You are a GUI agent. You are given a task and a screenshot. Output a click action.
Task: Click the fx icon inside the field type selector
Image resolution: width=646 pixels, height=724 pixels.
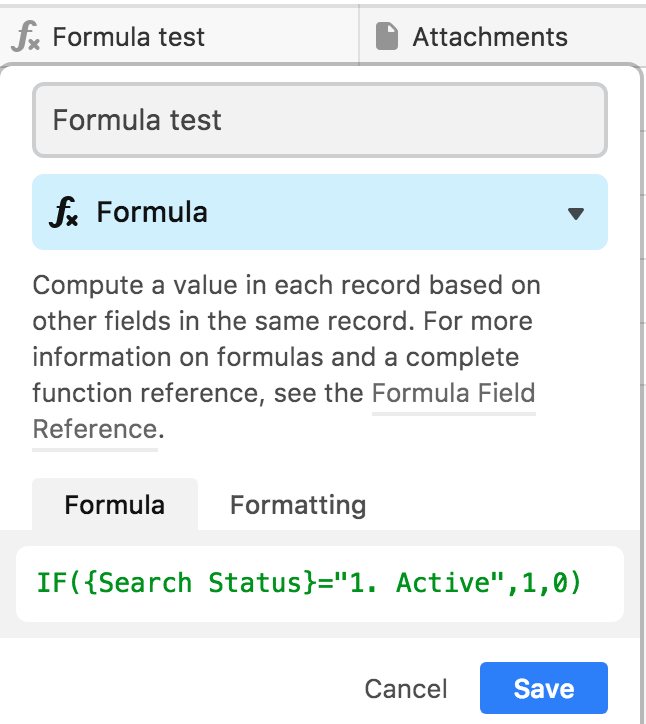click(63, 212)
